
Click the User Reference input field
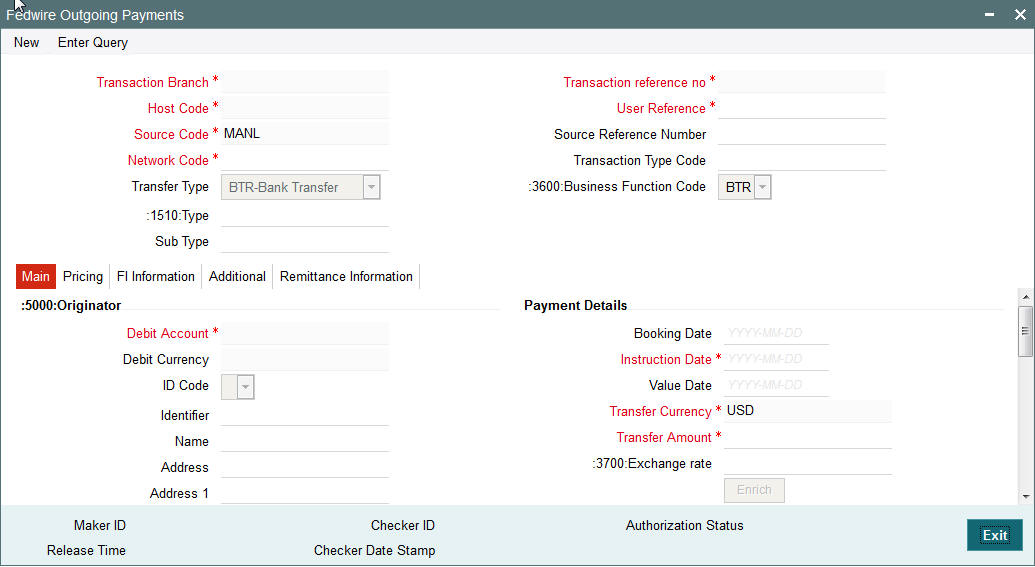pyautogui.click(x=801, y=108)
